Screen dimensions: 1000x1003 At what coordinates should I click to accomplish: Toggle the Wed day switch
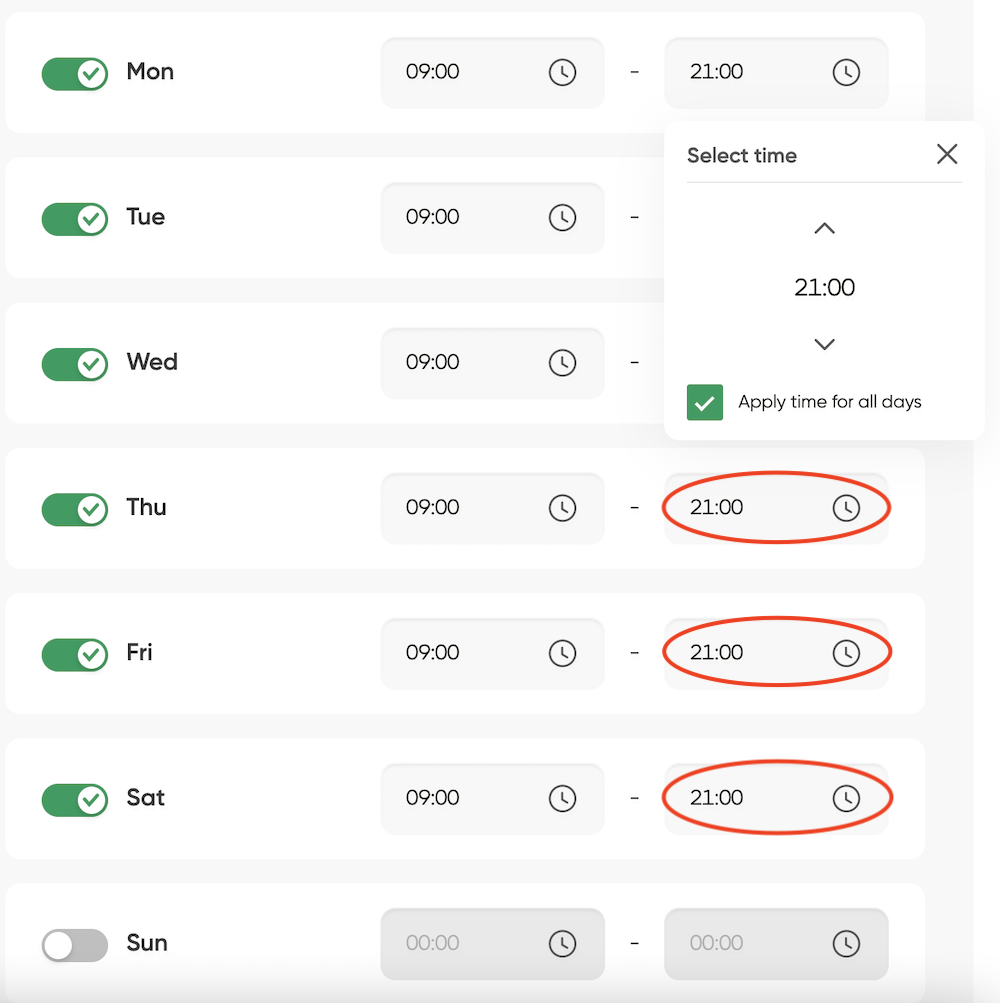75,364
